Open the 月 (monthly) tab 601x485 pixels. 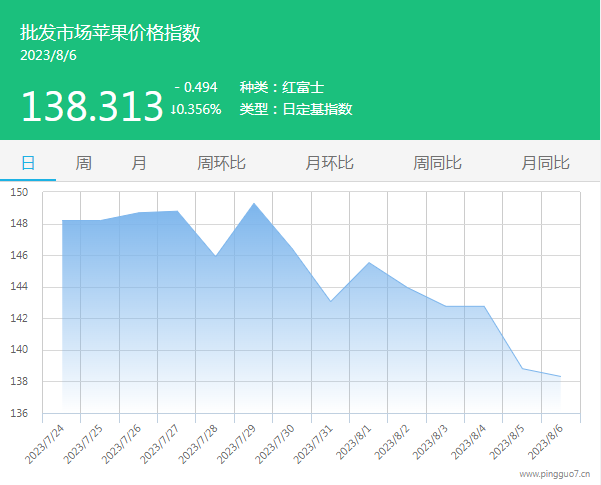(139, 162)
